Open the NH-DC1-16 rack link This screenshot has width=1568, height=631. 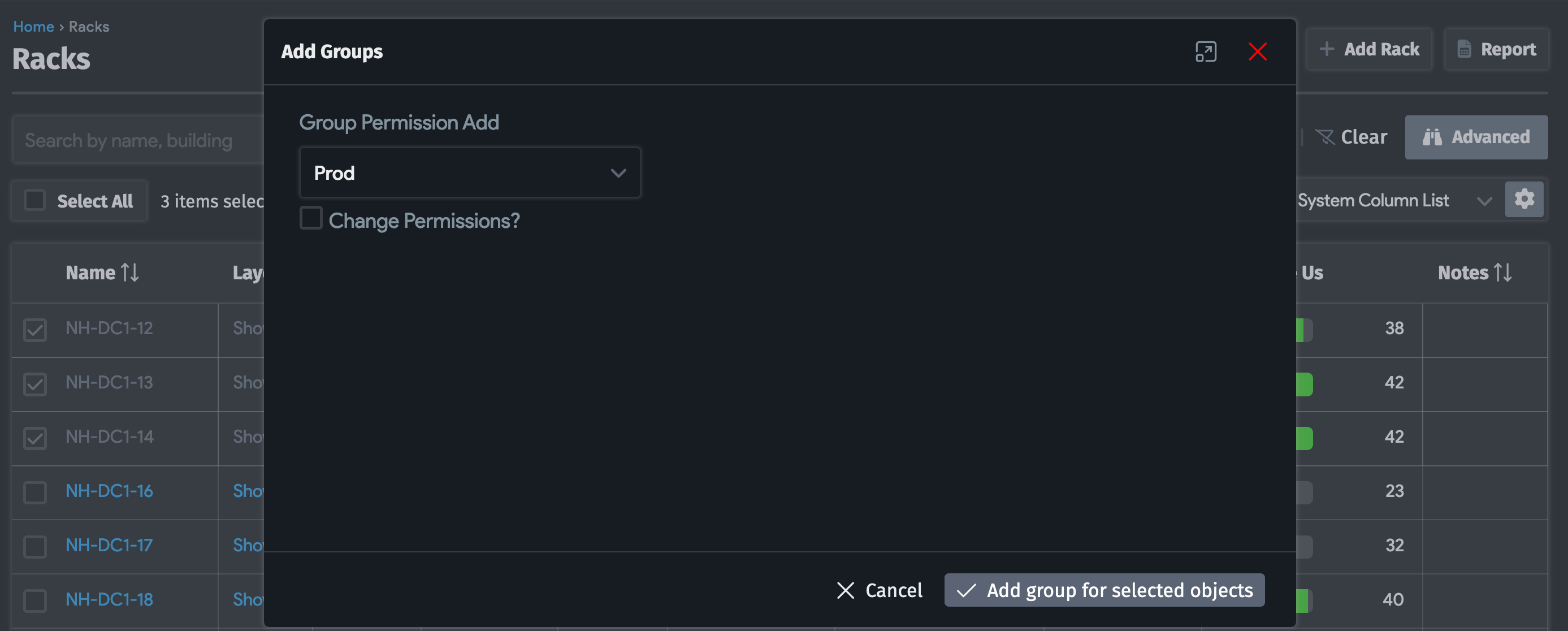109,491
